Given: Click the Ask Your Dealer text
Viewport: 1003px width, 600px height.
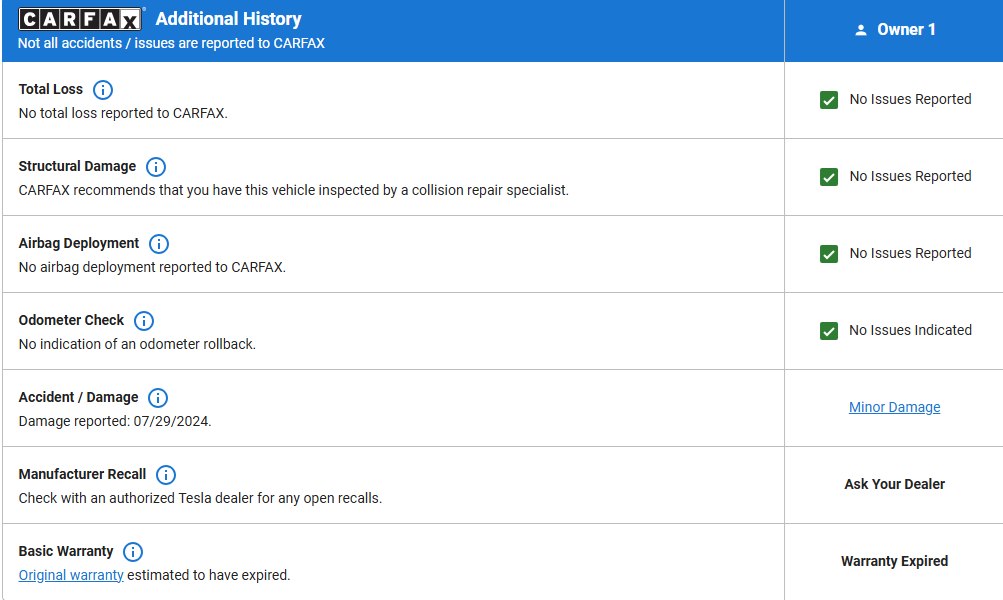Looking at the screenshot, I should point(894,484).
